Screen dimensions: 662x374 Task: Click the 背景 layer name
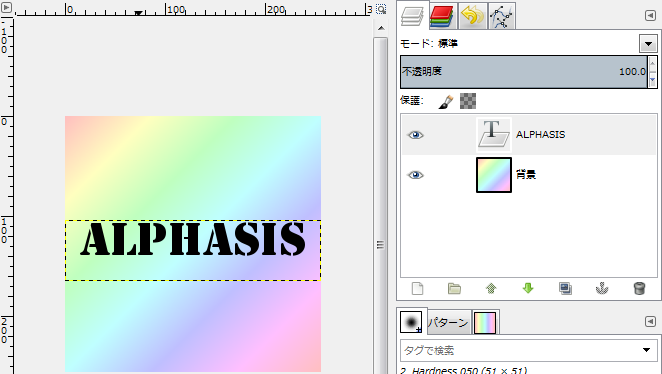click(526, 175)
